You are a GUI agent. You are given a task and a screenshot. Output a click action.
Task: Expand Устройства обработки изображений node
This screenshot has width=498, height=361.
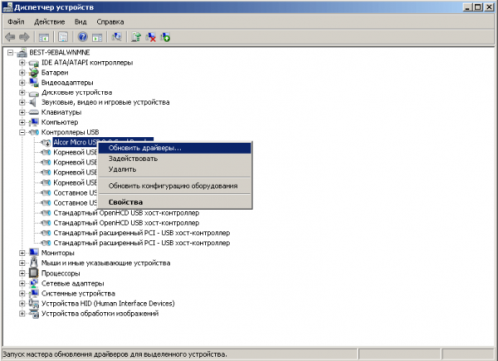tap(22, 313)
